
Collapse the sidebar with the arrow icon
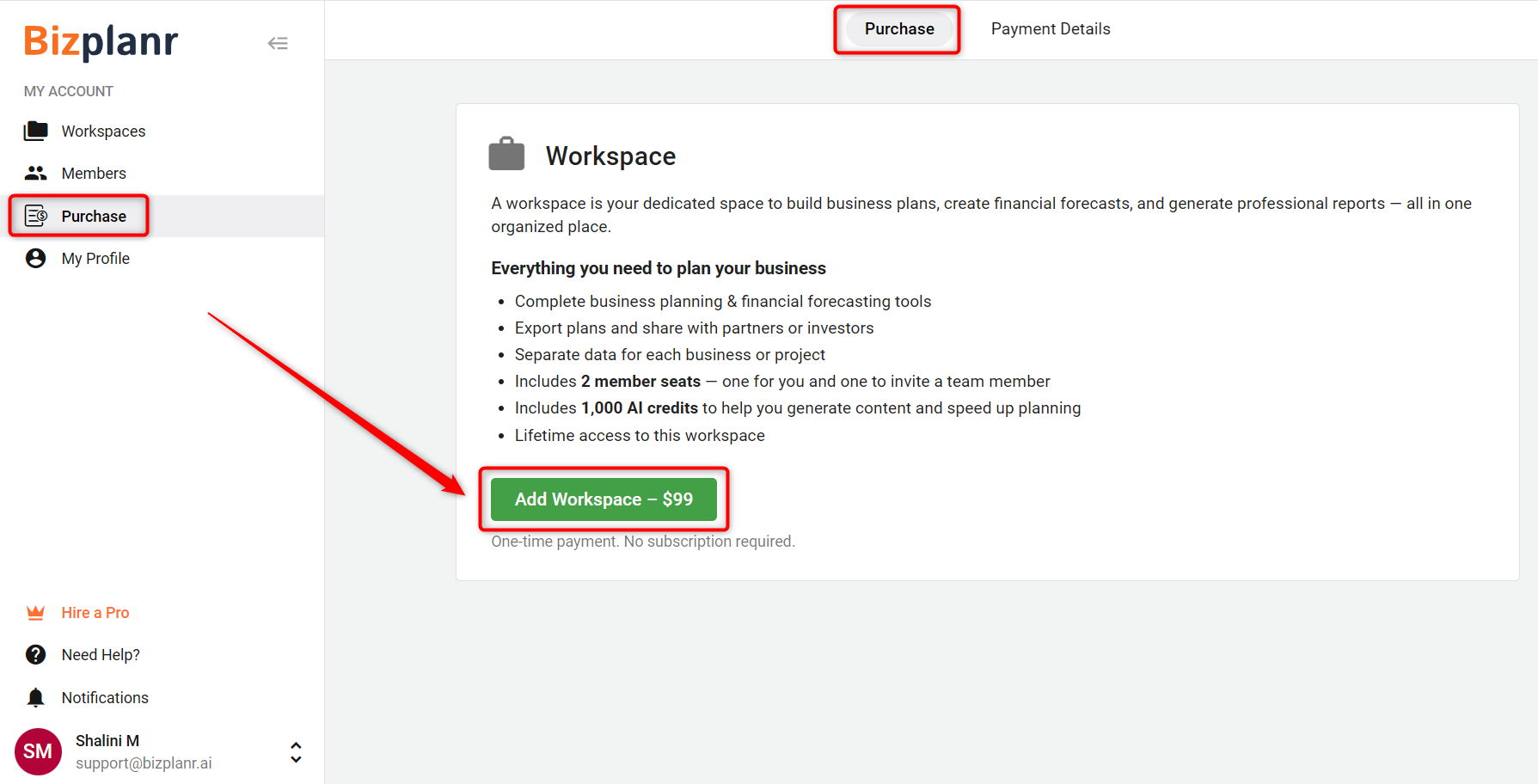(x=278, y=43)
